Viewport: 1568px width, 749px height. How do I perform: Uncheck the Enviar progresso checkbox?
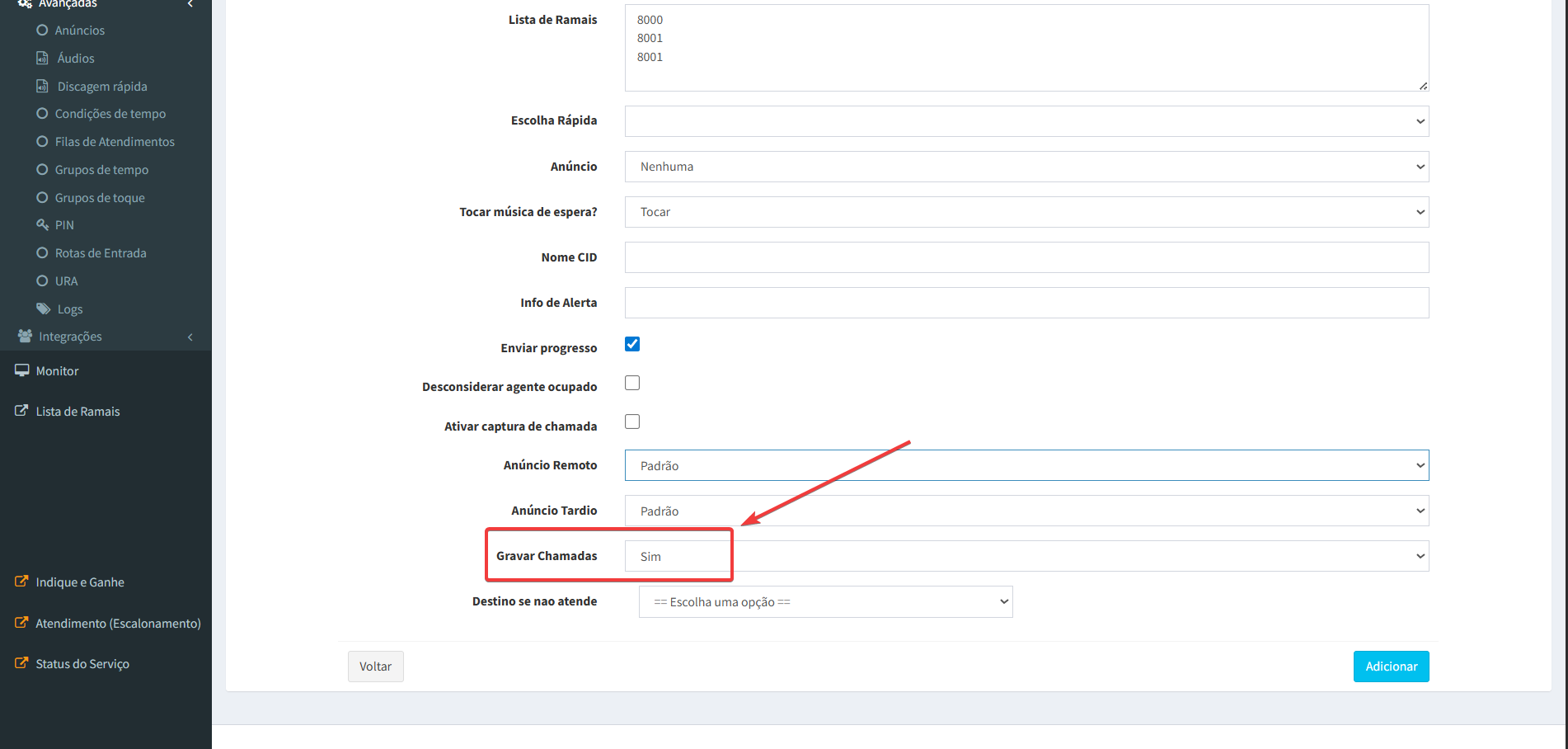click(x=632, y=344)
